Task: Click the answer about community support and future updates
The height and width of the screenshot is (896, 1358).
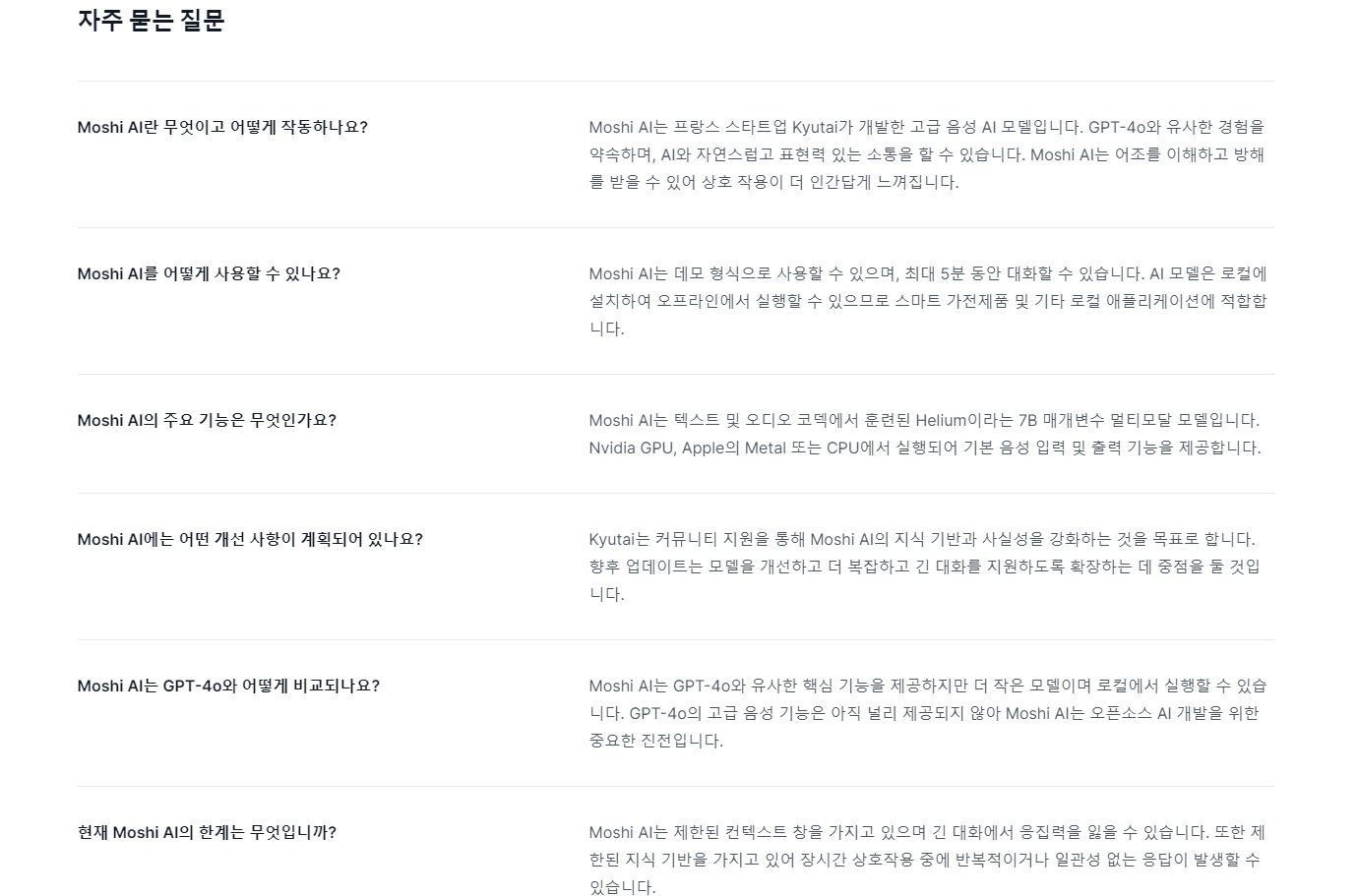Action: coord(924,567)
